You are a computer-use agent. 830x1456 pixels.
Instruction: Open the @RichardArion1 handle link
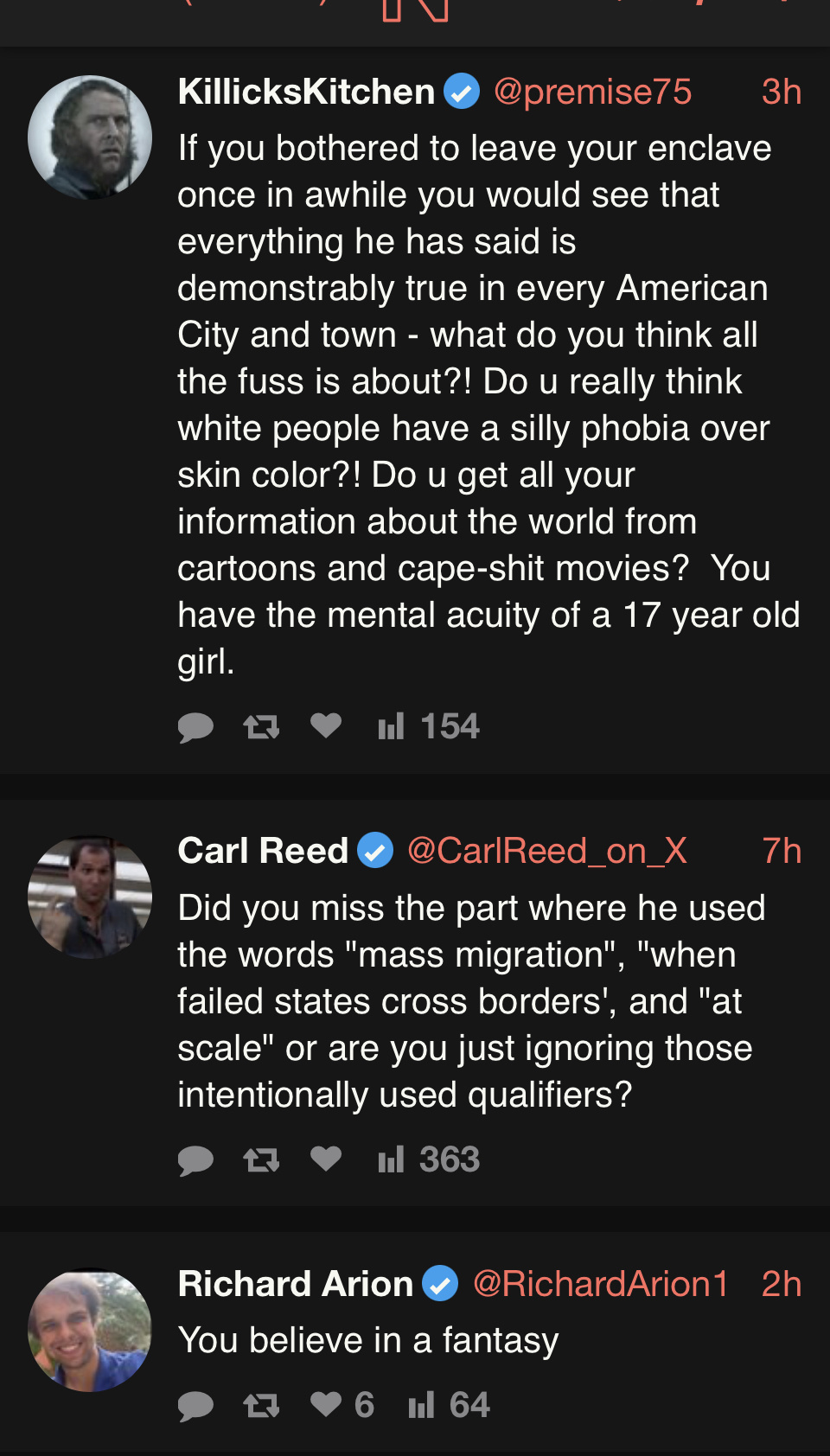click(x=601, y=1284)
